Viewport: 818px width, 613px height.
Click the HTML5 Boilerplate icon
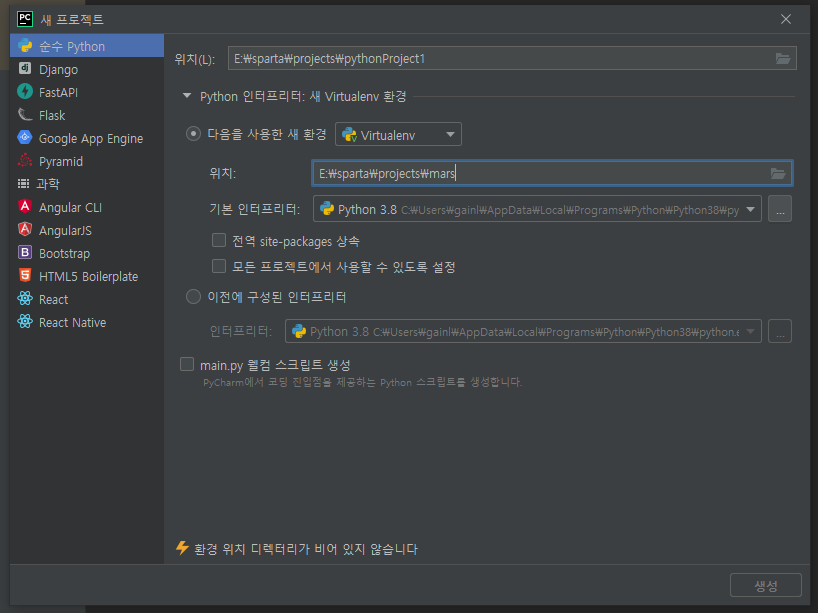pos(25,275)
